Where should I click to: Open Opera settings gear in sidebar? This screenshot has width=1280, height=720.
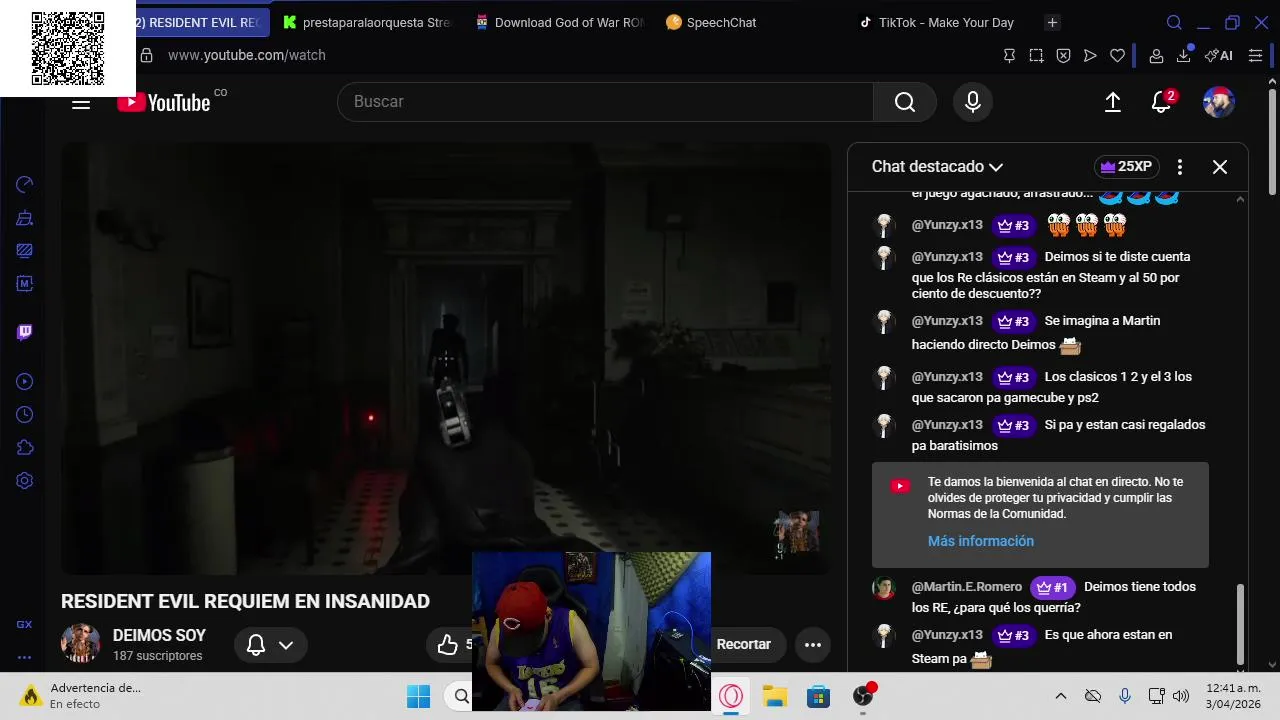(x=25, y=480)
